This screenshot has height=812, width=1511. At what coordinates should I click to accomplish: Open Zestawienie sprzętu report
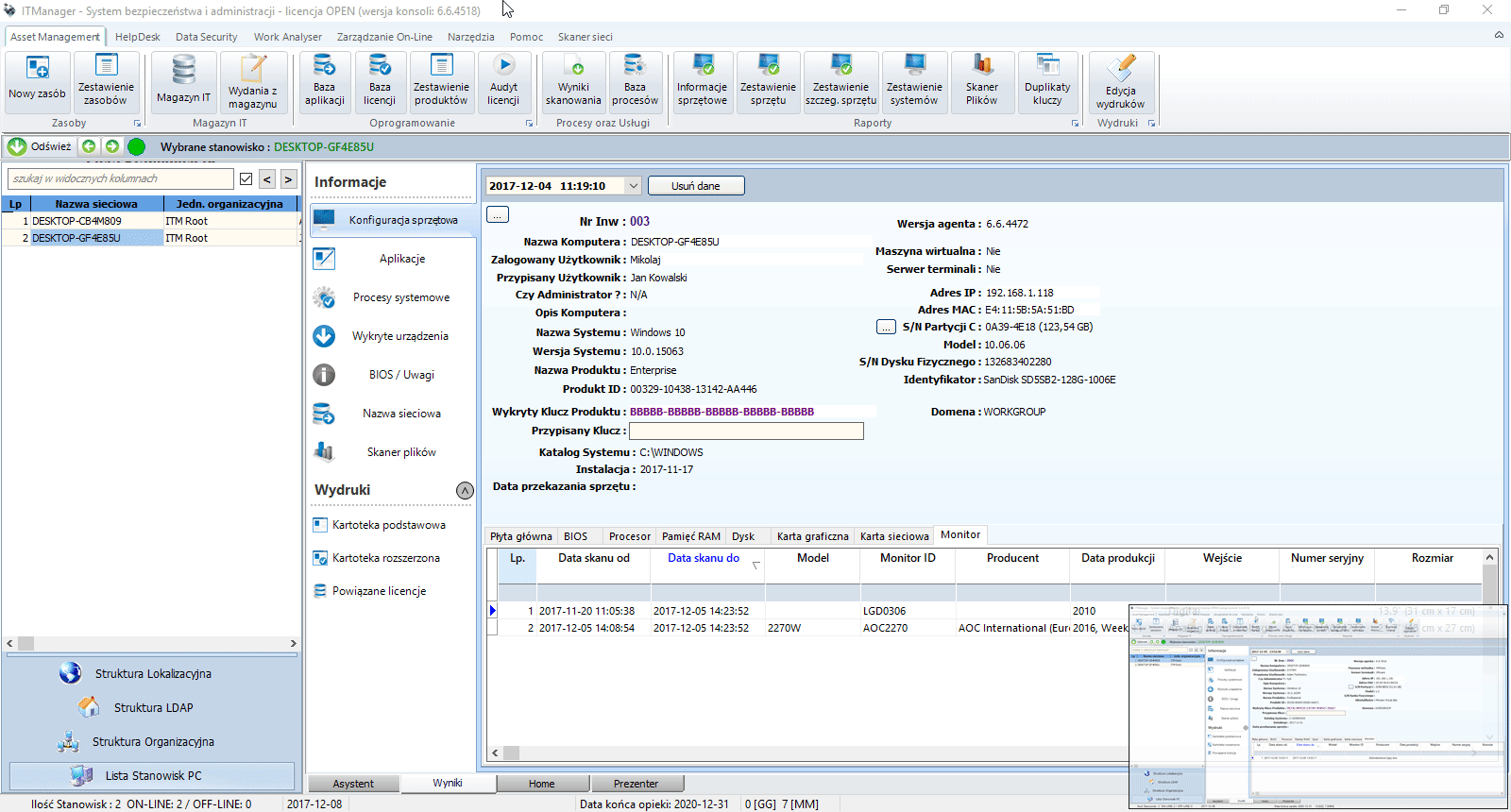pos(769,82)
